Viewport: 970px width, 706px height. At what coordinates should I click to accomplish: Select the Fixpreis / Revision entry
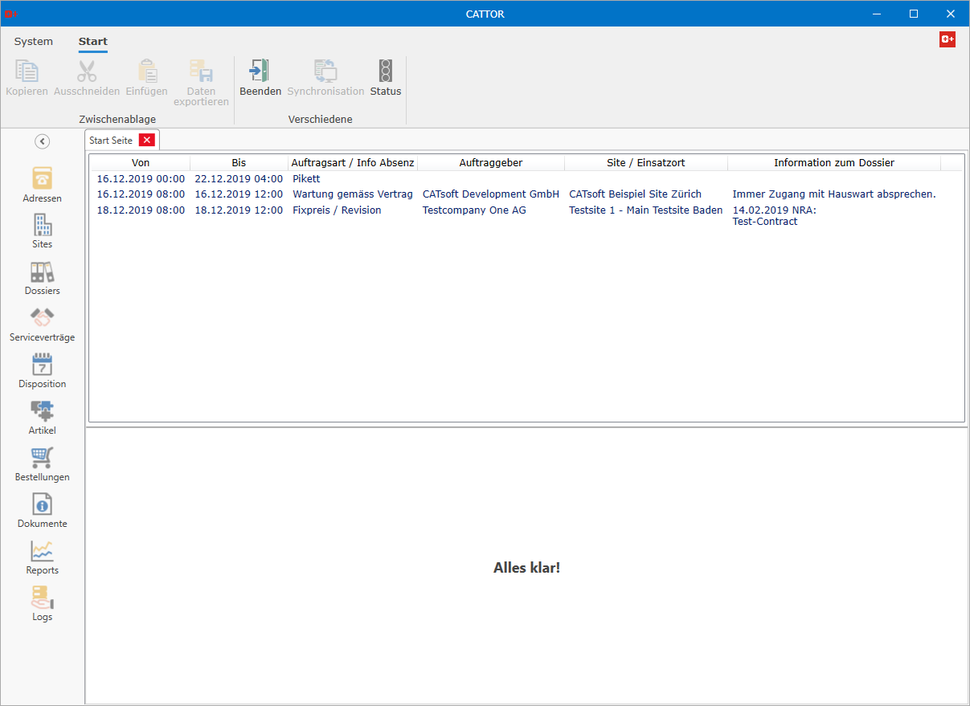pyautogui.click(x=337, y=210)
